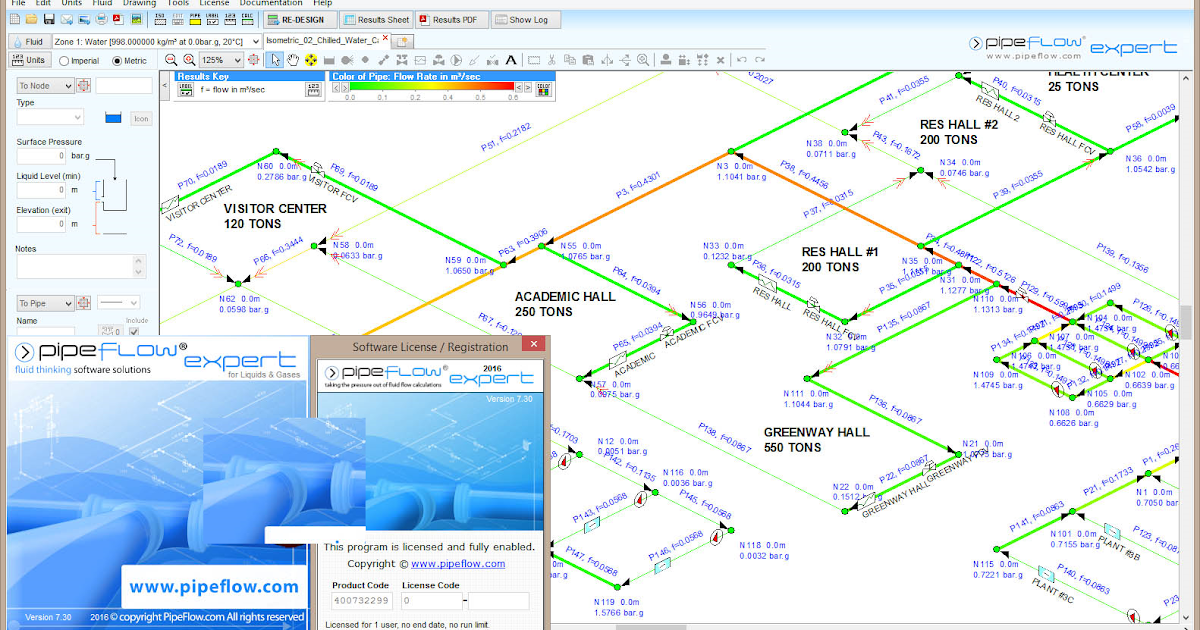
Task: Click the Open folder icon
Action: click(x=32, y=19)
